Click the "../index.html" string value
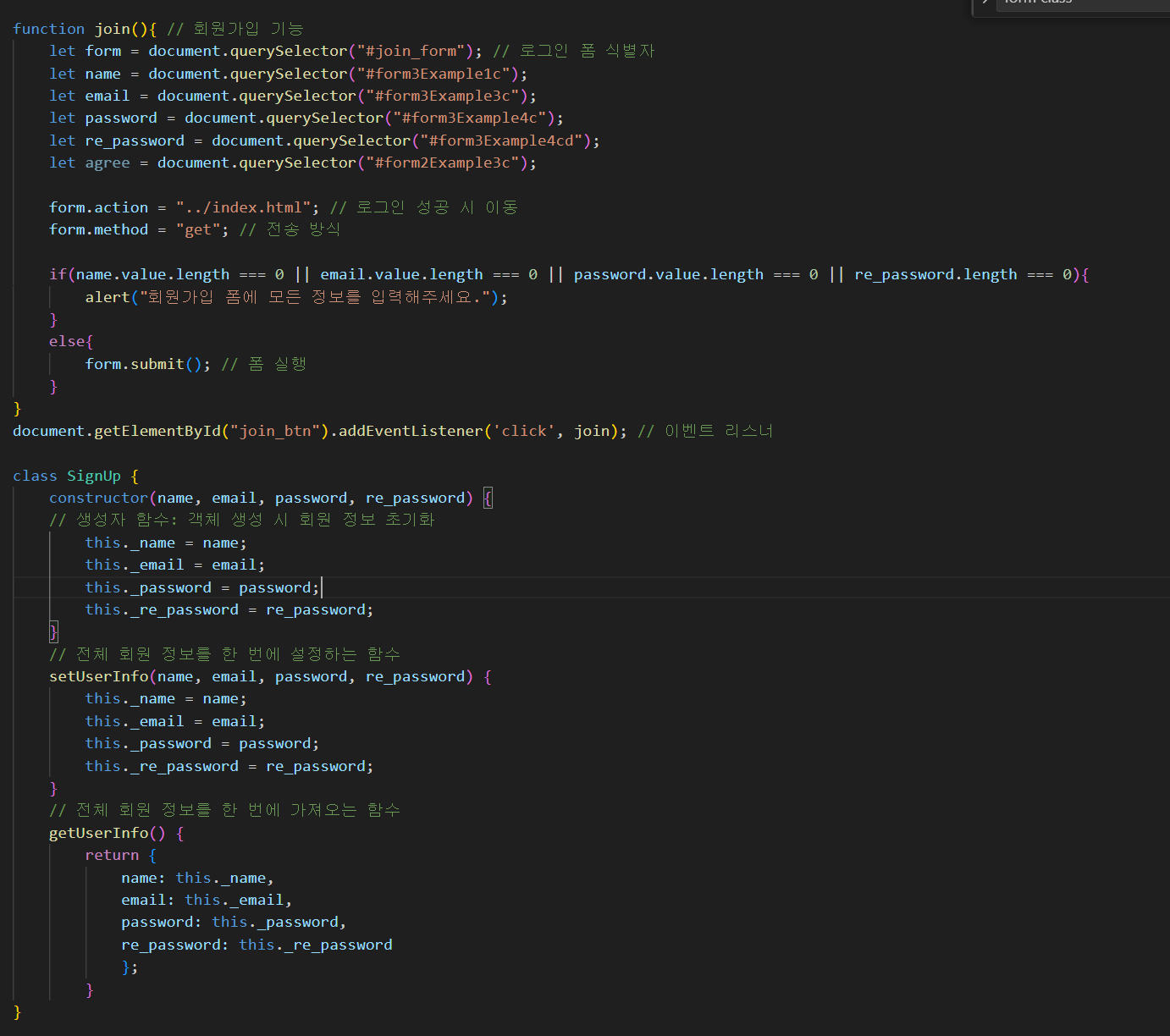Viewport: 1170px width, 1036px height. [x=243, y=207]
